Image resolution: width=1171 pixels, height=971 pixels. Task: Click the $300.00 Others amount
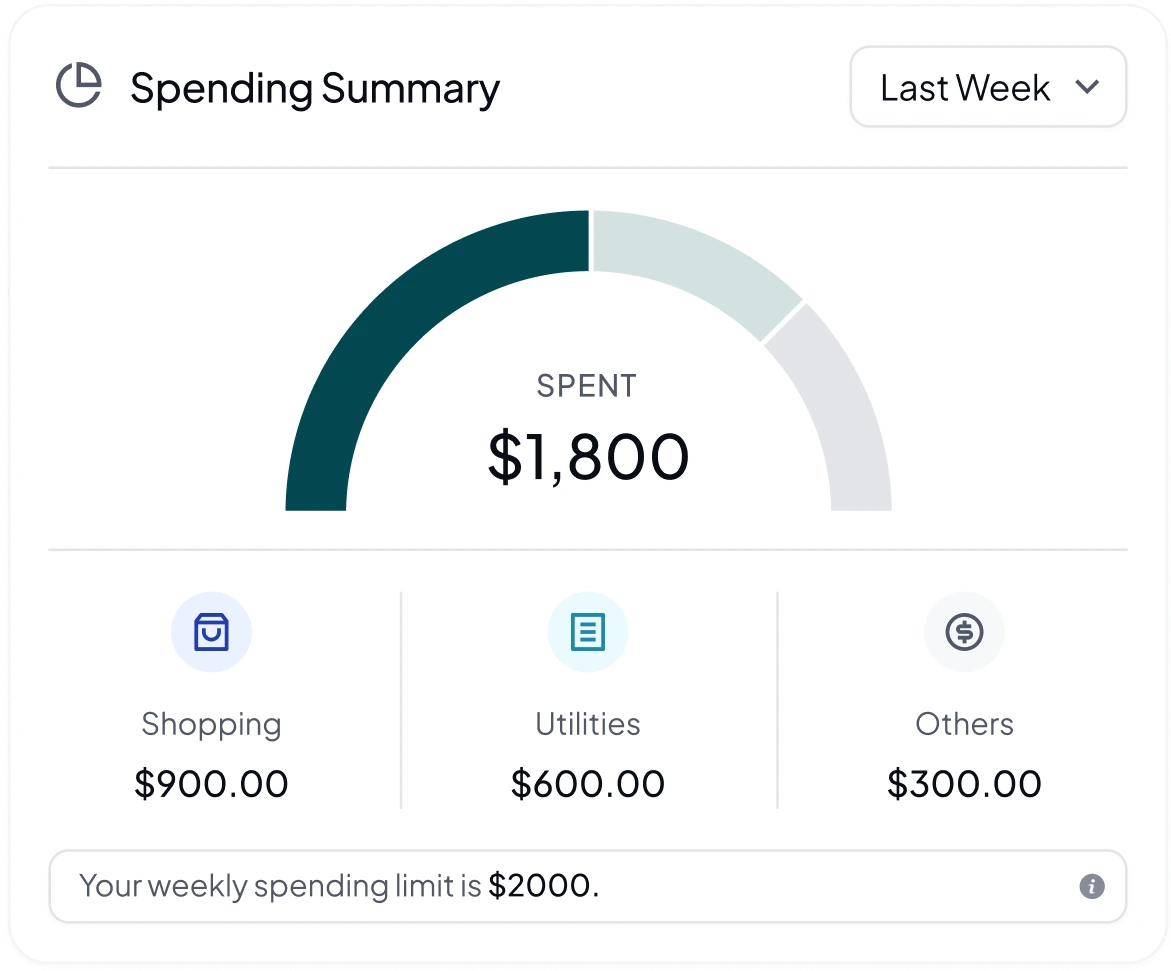[964, 784]
